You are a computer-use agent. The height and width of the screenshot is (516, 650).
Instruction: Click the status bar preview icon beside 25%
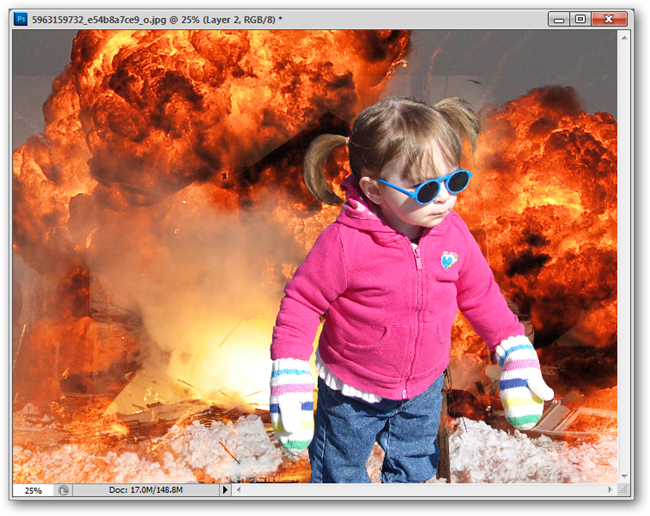tap(63, 490)
